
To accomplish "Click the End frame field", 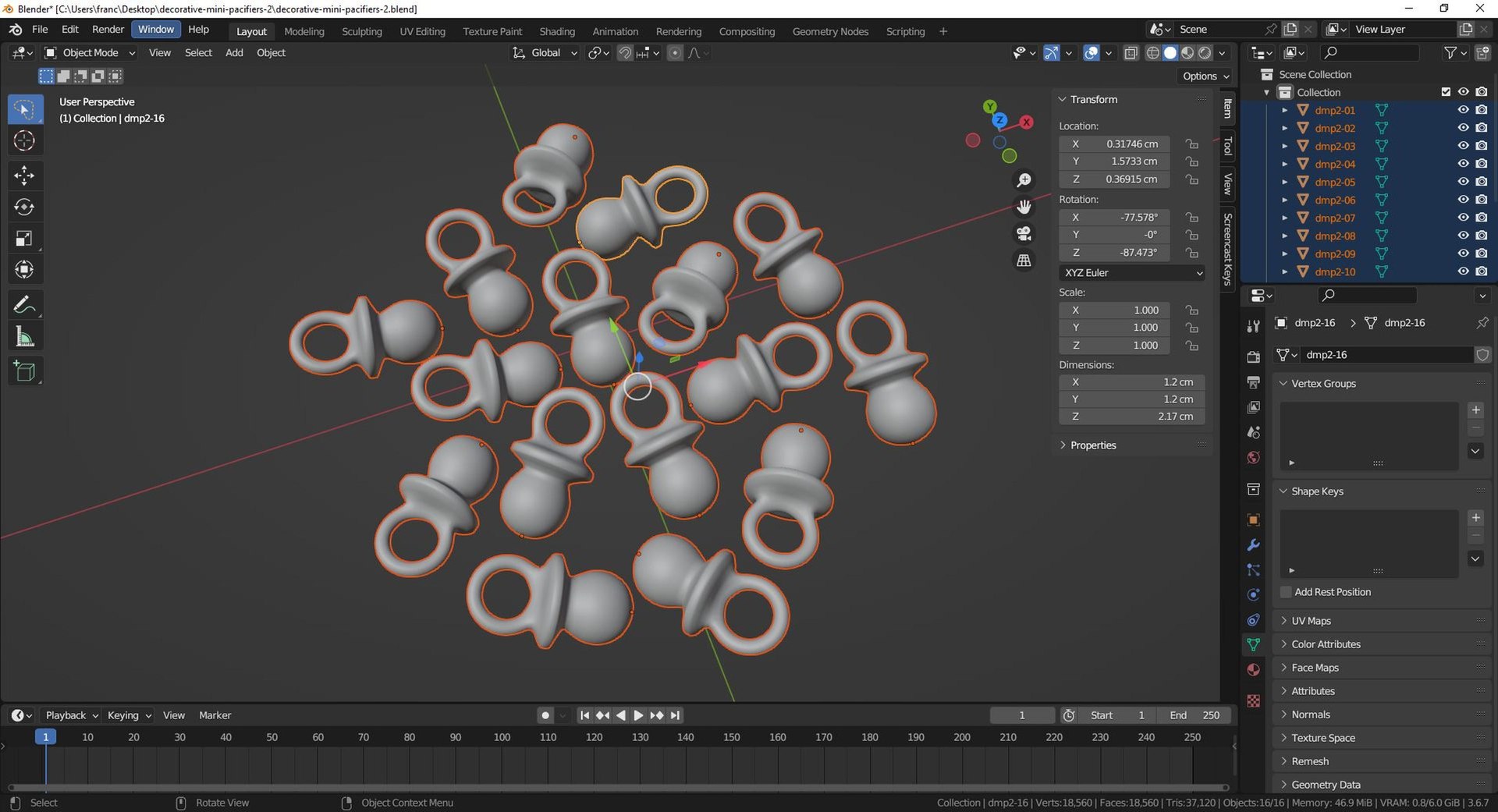I will pyautogui.click(x=1194, y=715).
